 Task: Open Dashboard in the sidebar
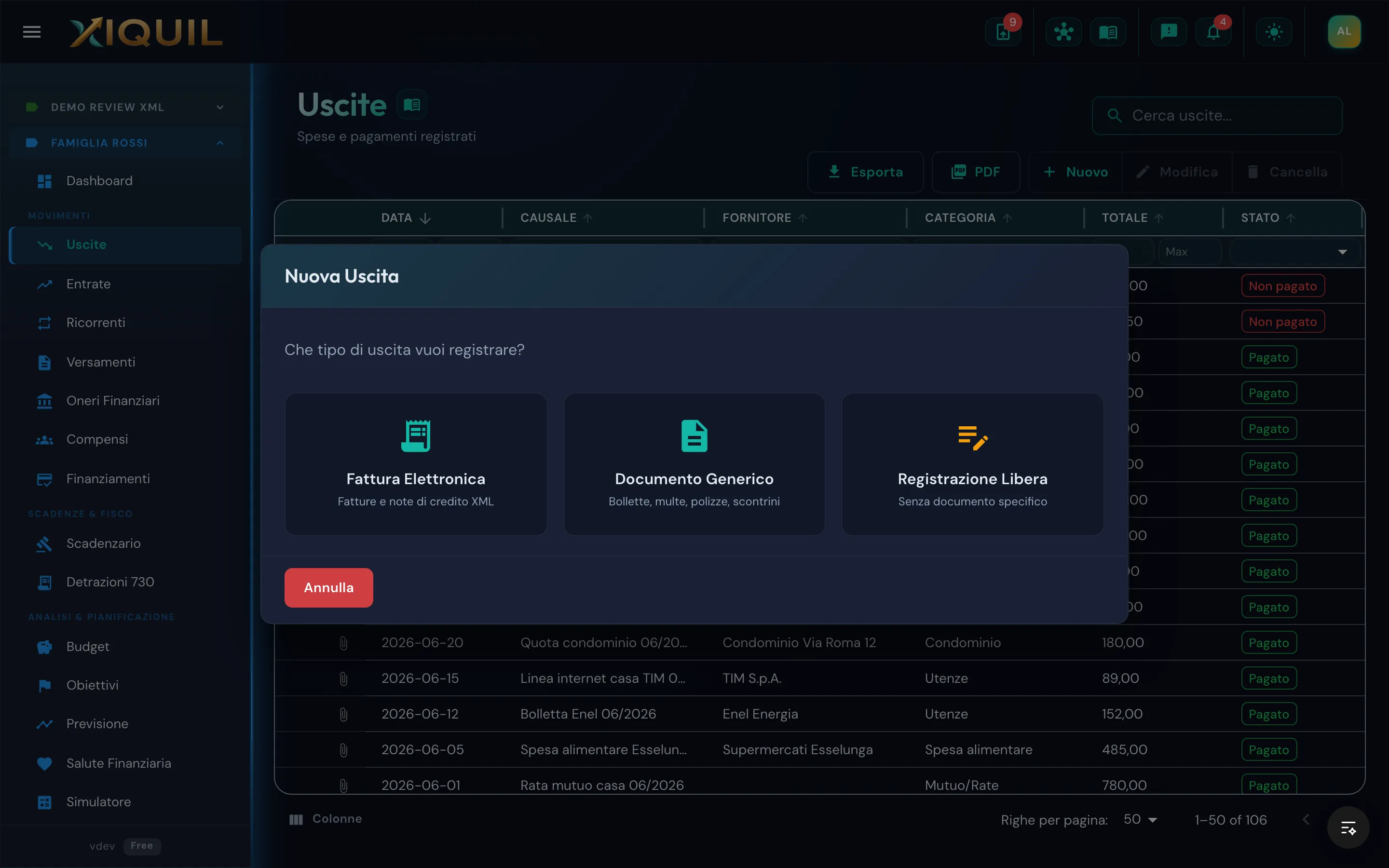(x=125, y=181)
